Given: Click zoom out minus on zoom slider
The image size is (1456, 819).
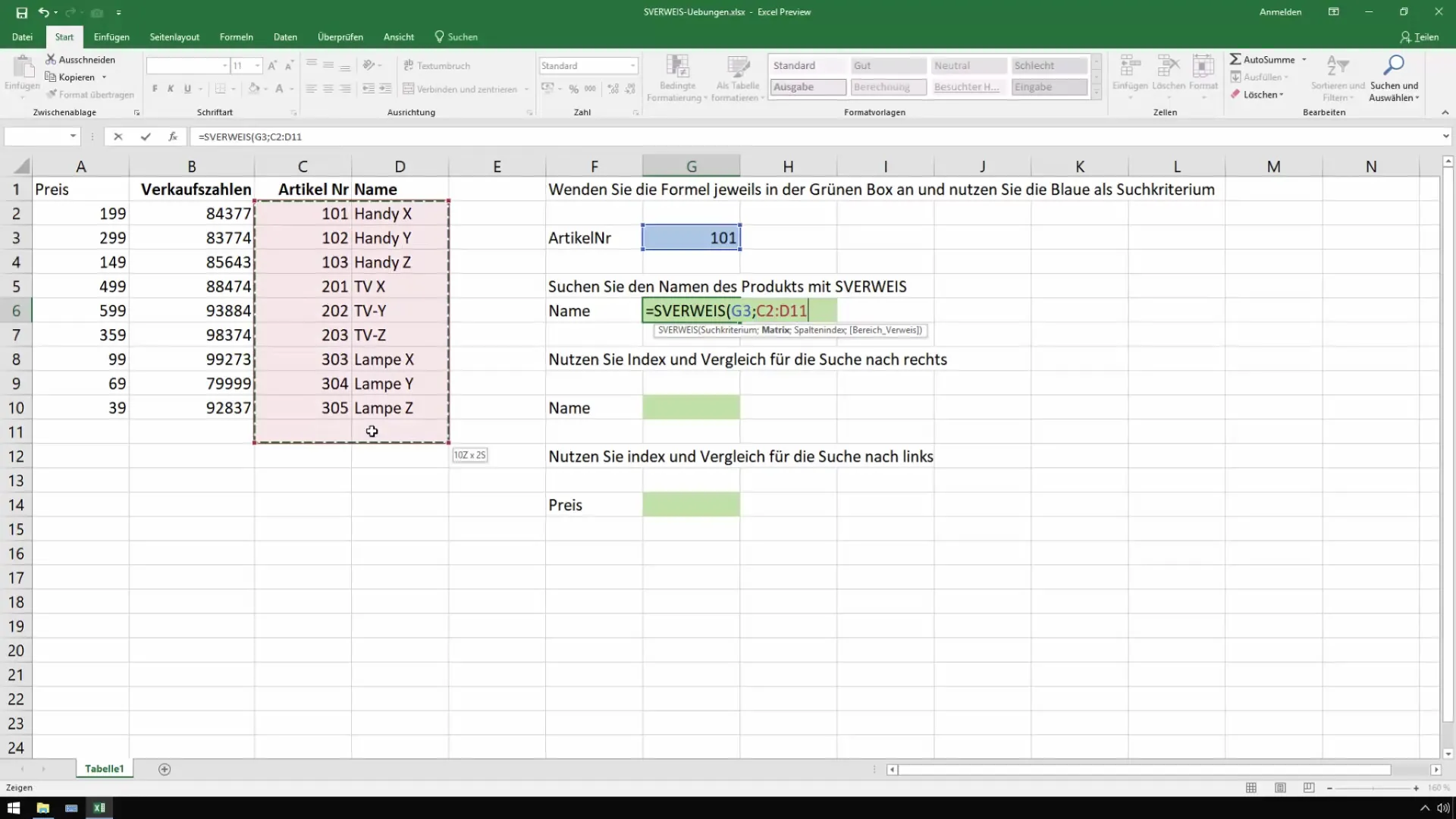Looking at the screenshot, I should (1329, 789).
